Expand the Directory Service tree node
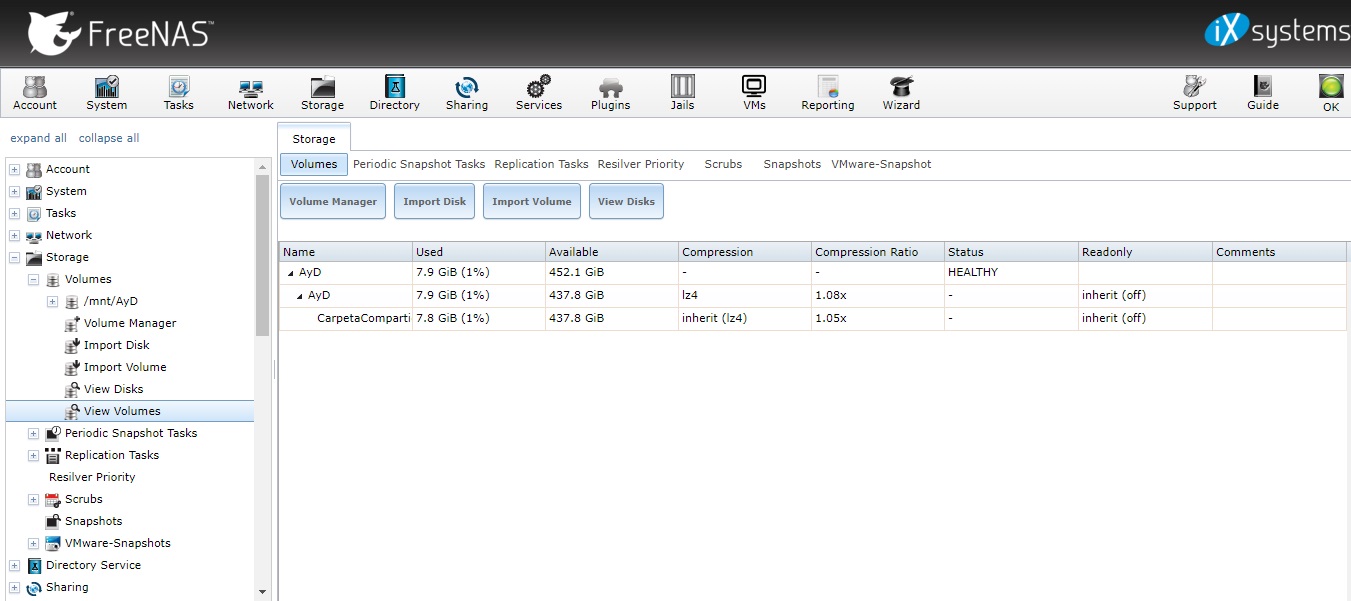Image resolution: width=1351 pixels, height=601 pixels. coord(14,565)
